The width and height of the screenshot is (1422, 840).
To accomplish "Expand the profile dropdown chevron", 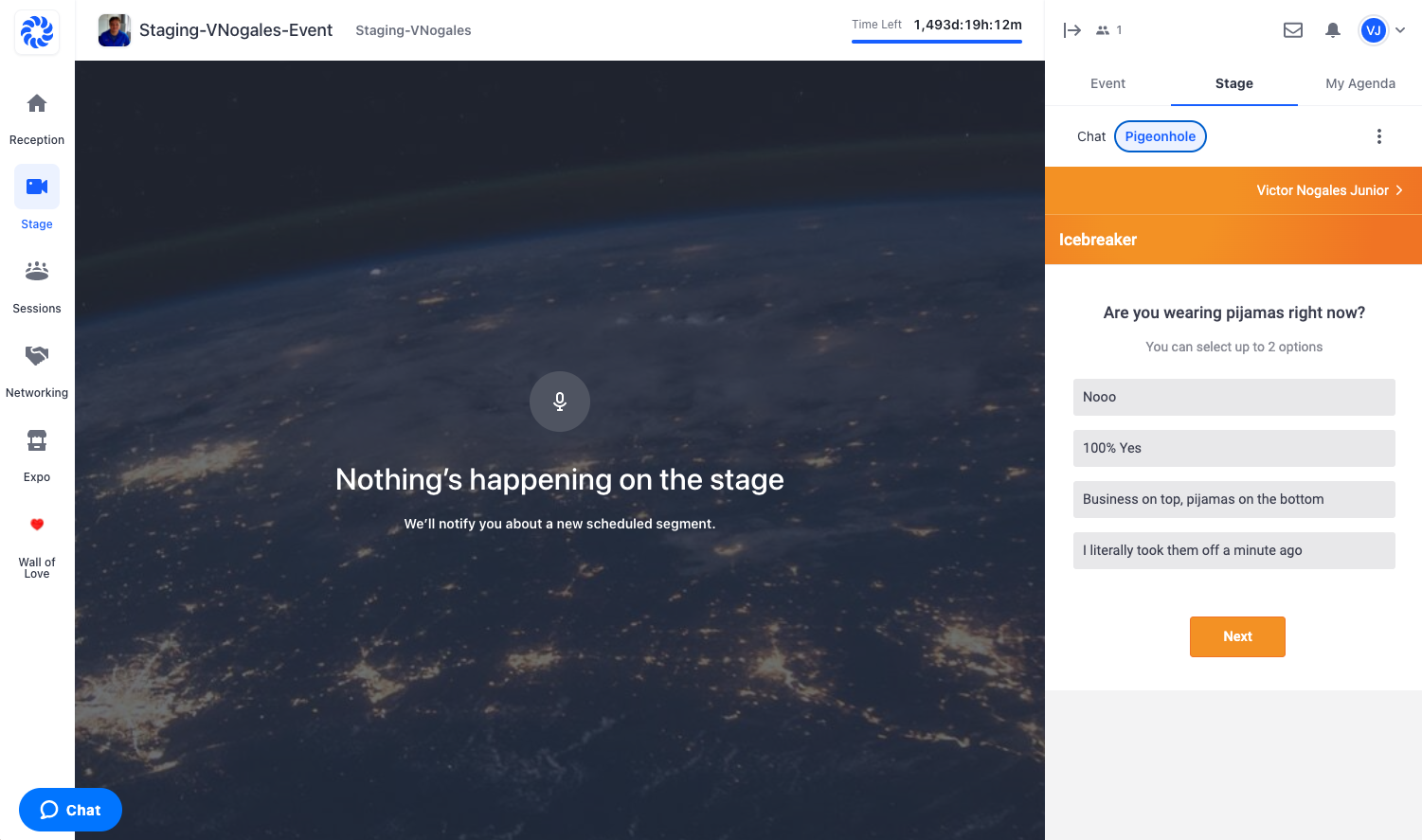I will pyautogui.click(x=1400, y=30).
